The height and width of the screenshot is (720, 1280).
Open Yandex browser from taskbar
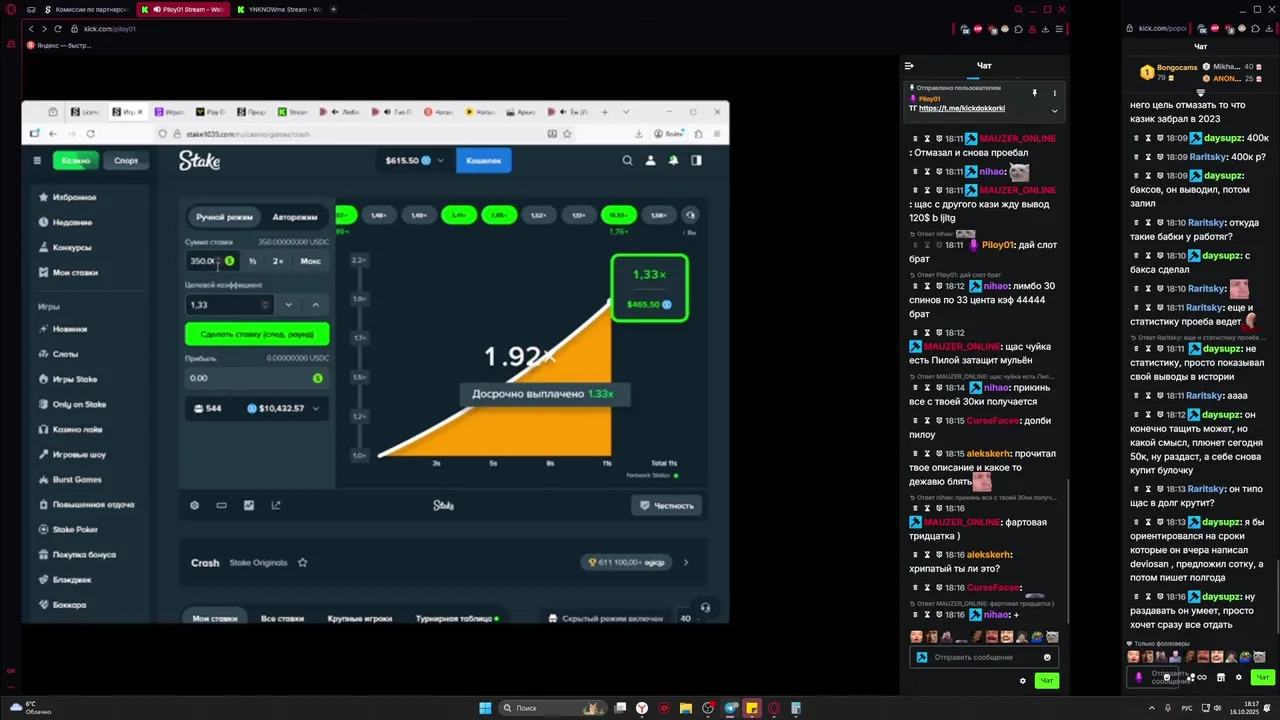[x=642, y=708]
